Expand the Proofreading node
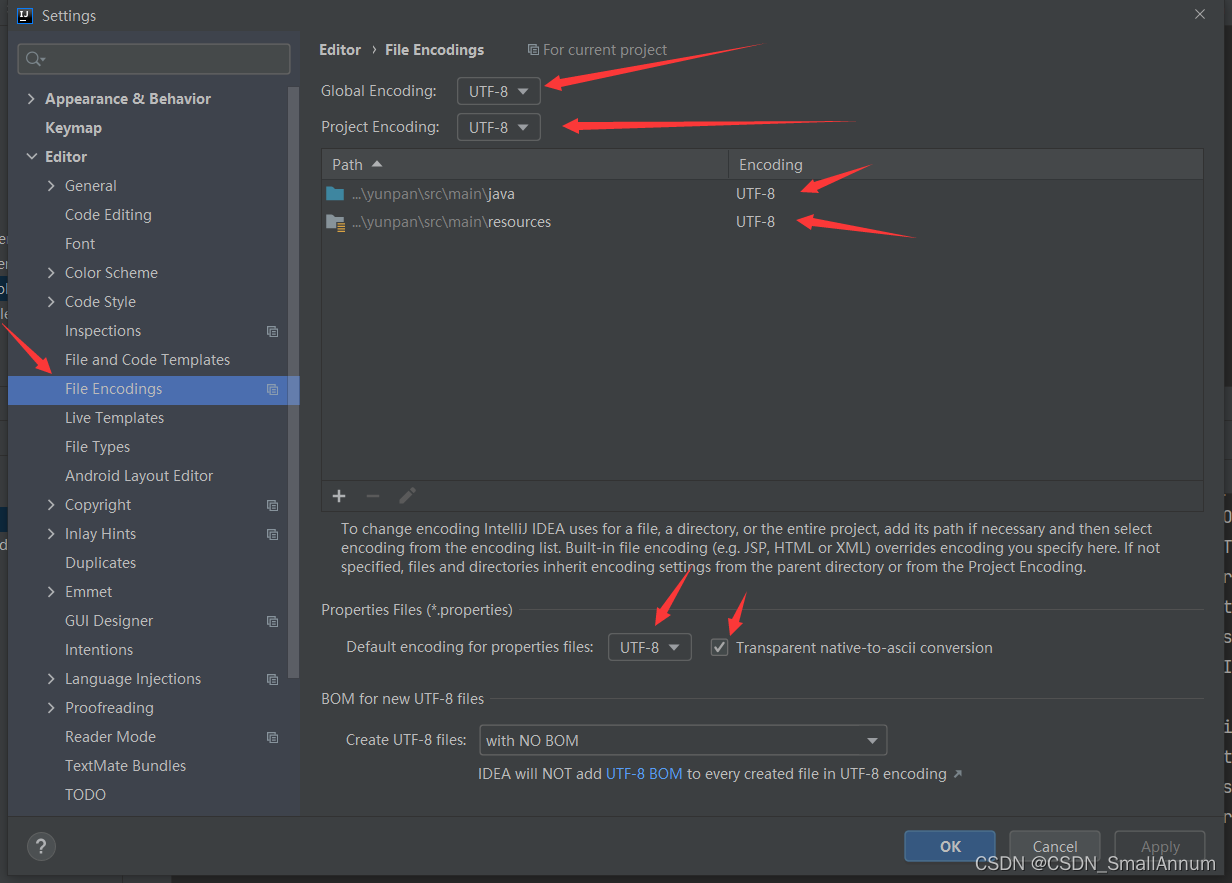The image size is (1232, 883). (51, 707)
